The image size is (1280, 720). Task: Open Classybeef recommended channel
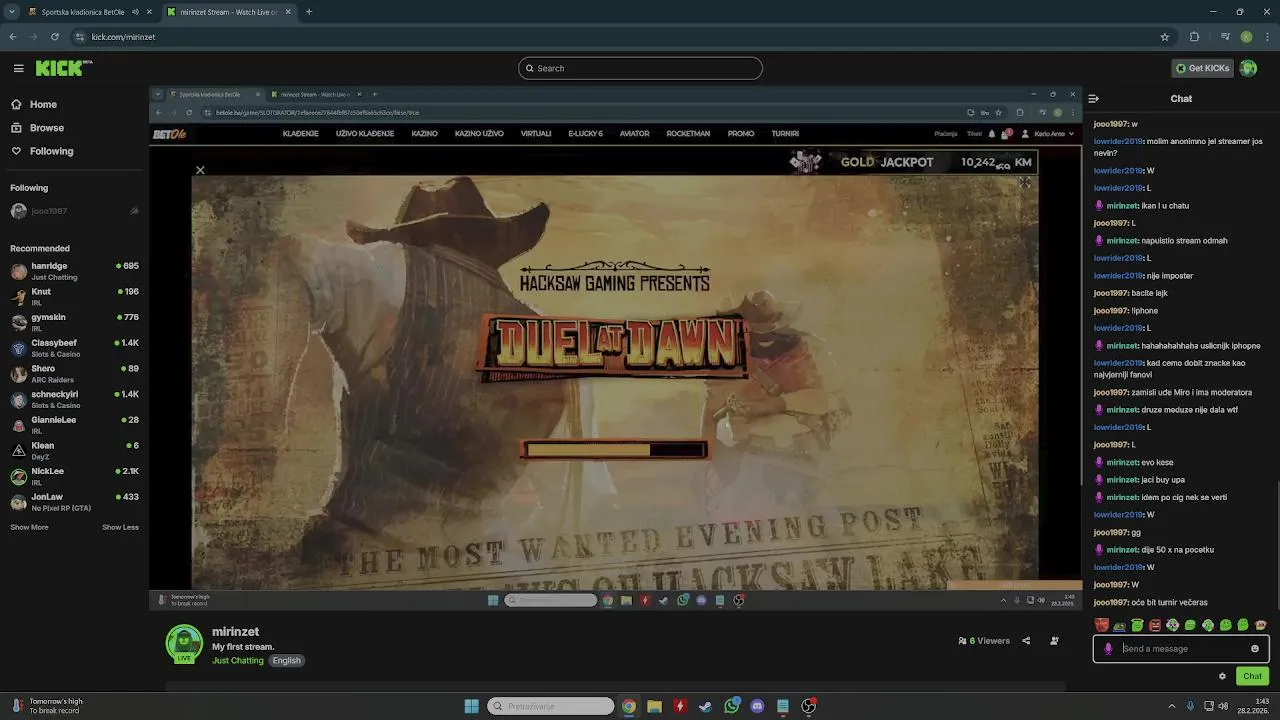pyautogui.click(x=74, y=348)
